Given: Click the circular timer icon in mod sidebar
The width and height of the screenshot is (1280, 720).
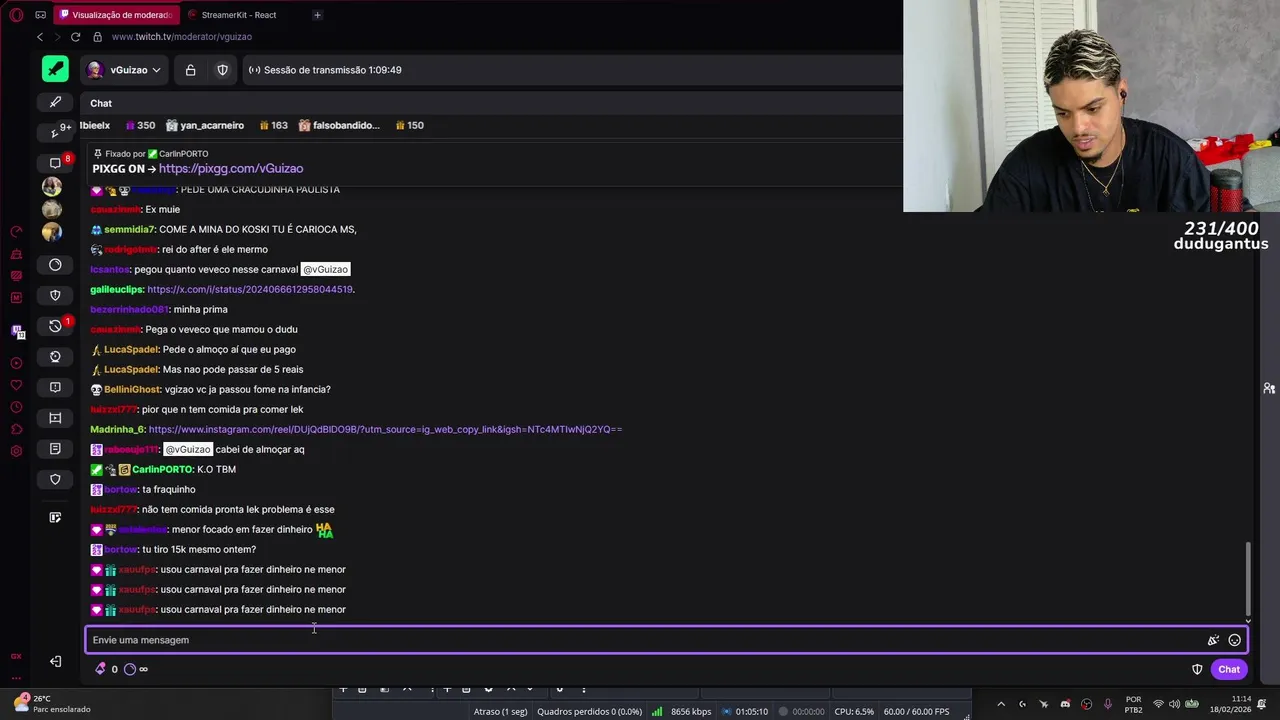Looking at the screenshot, I should pos(55,265).
